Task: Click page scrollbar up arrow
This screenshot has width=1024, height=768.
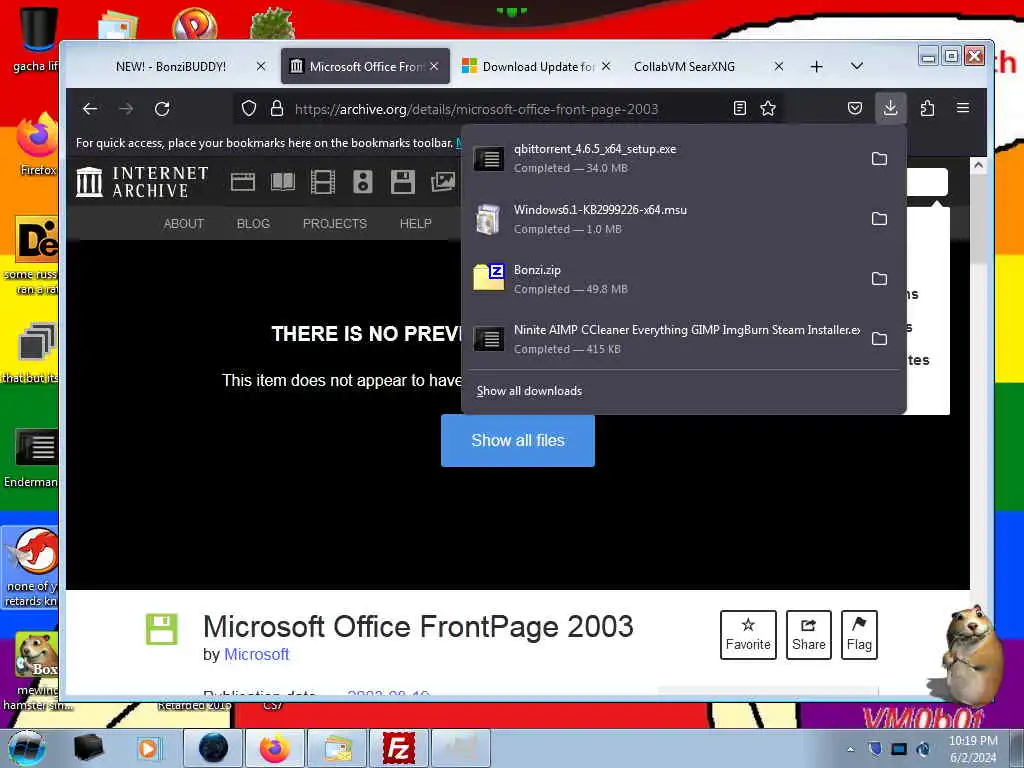Action: point(978,165)
